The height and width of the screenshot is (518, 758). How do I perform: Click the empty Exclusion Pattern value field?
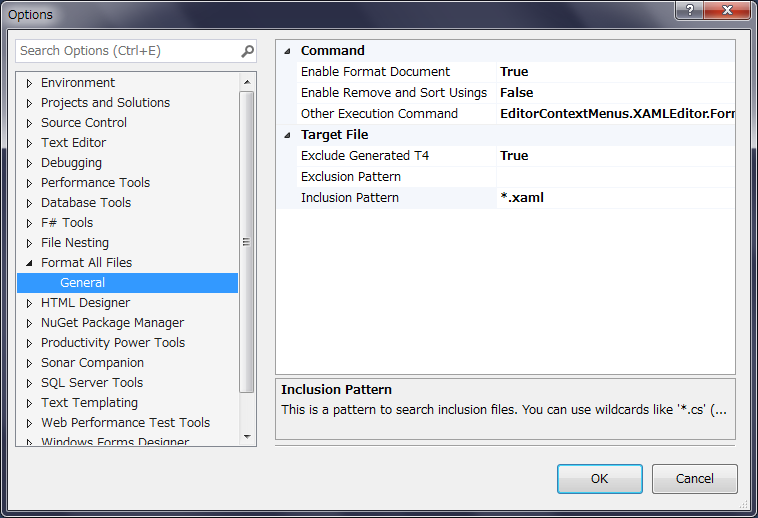(615, 177)
